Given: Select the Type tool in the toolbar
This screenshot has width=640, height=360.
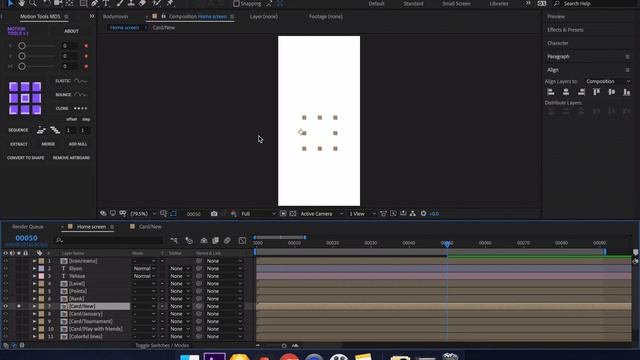Looking at the screenshot, I should click(x=106, y=3).
